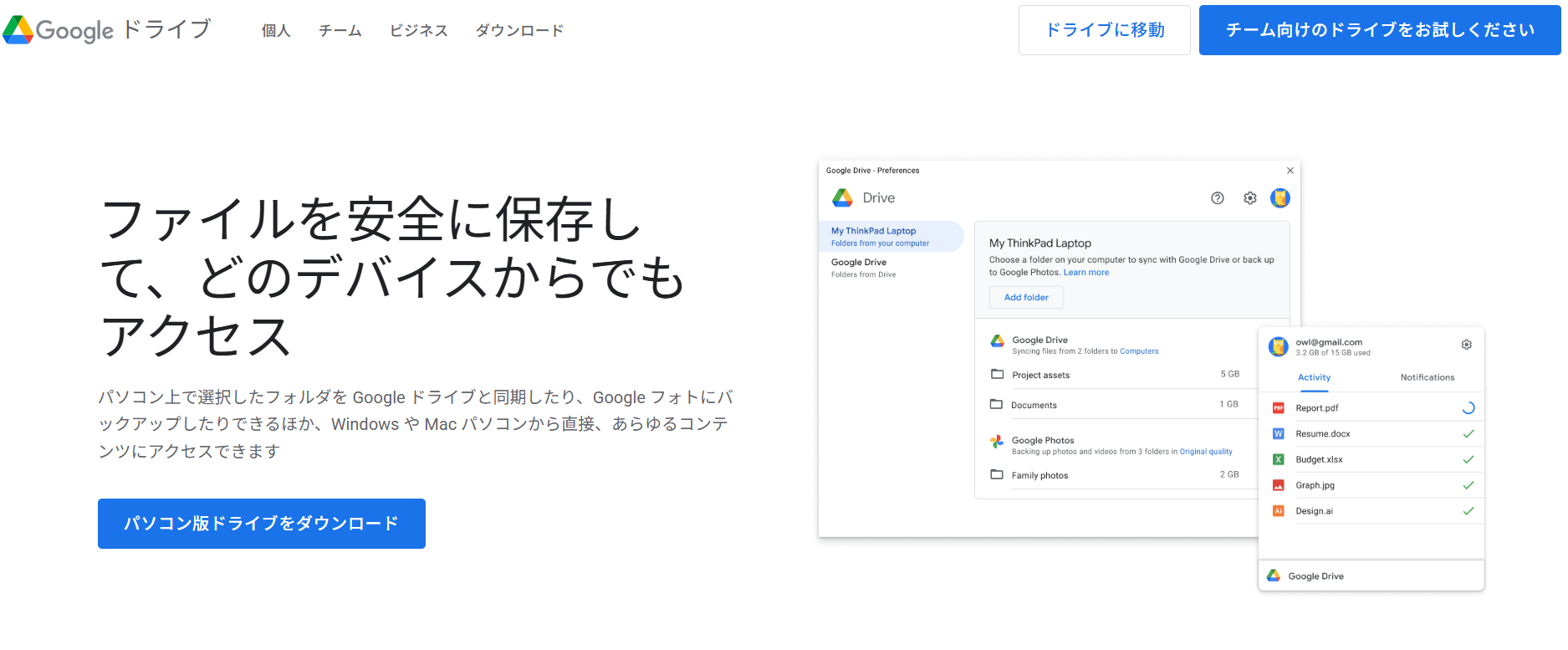
Task: Open the ダウンロード menu item
Action: pyautogui.click(x=519, y=31)
